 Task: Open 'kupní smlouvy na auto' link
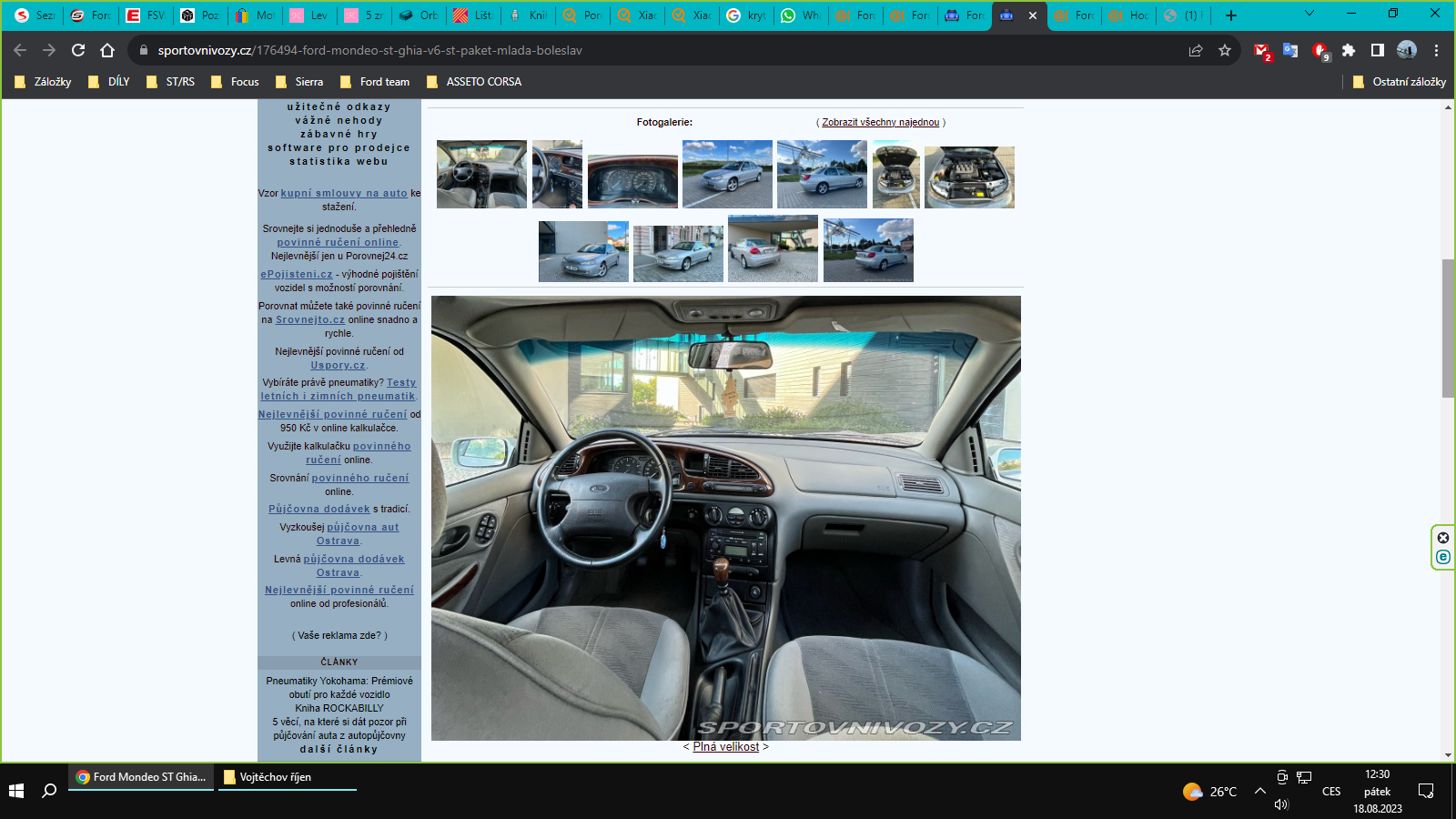(344, 193)
